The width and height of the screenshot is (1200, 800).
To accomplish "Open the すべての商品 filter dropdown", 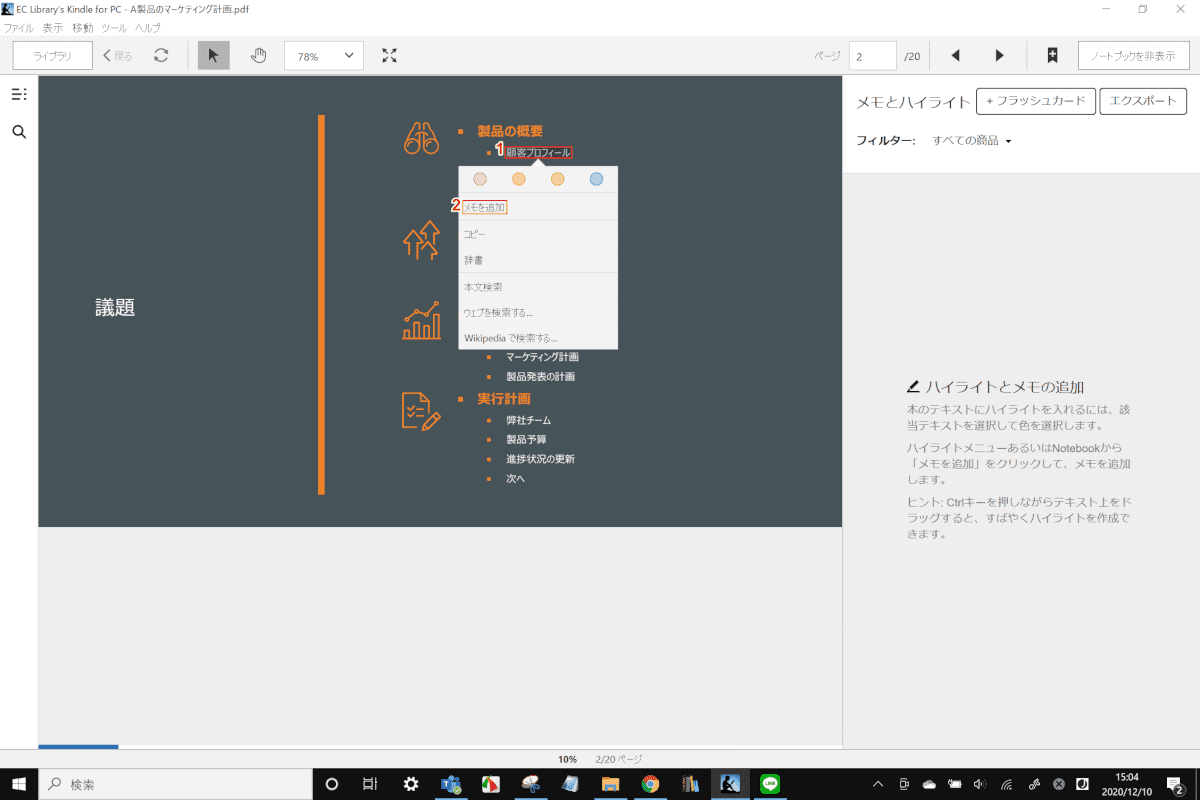I will pyautogui.click(x=972, y=141).
